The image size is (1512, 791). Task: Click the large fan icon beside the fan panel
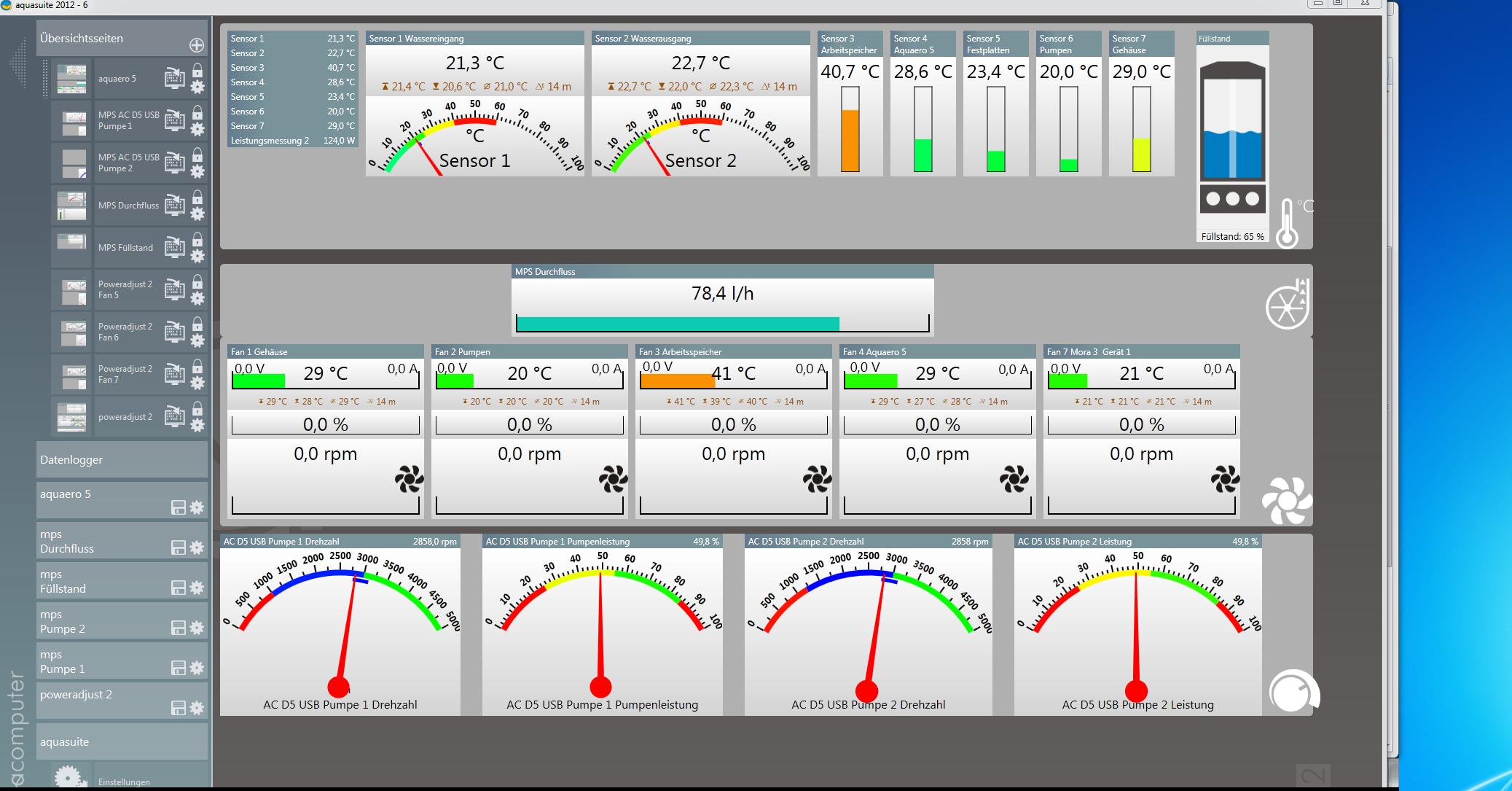[x=1287, y=501]
